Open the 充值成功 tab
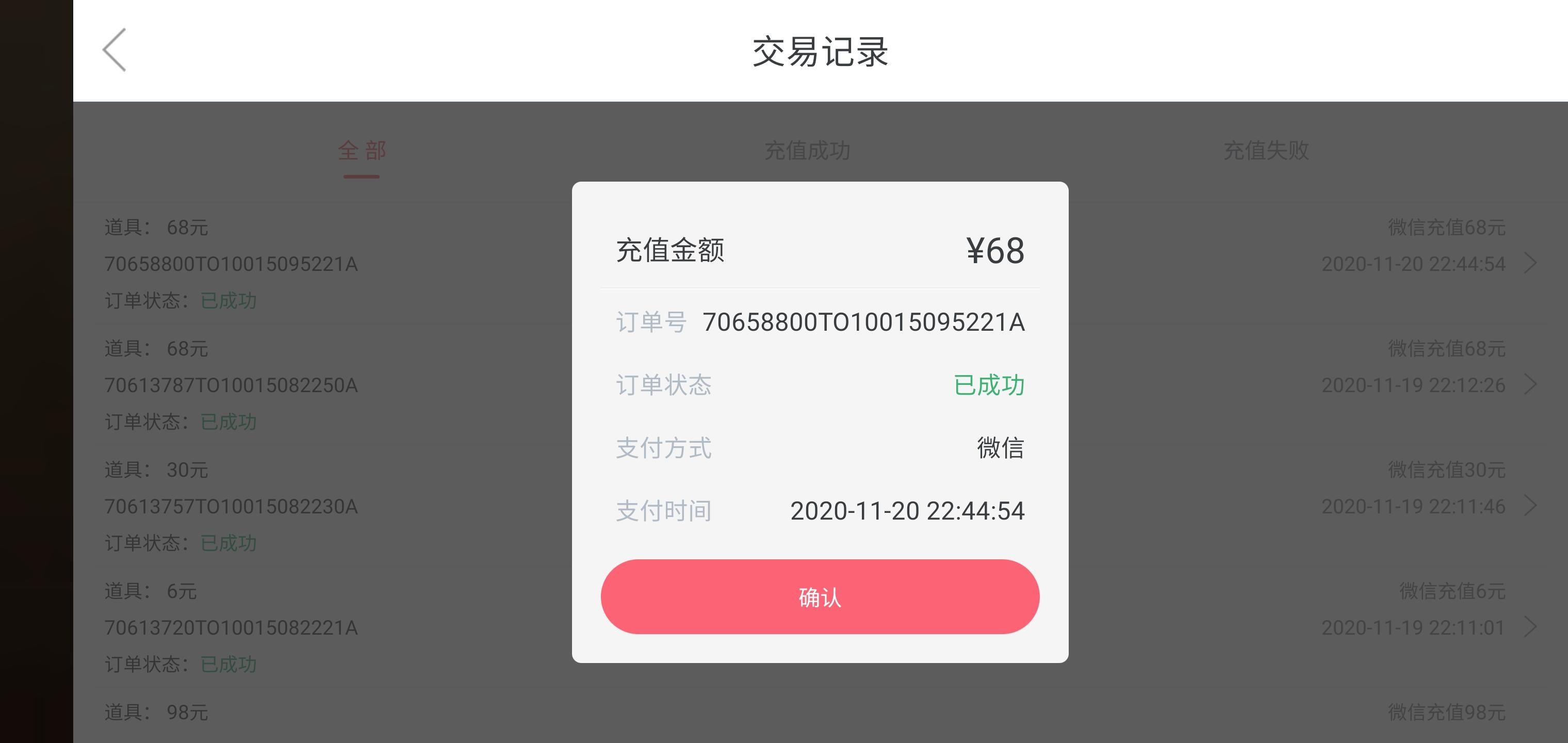Image resolution: width=1568 pixels, height=743 pixels. pyautogui.click(x=807, y=151)
